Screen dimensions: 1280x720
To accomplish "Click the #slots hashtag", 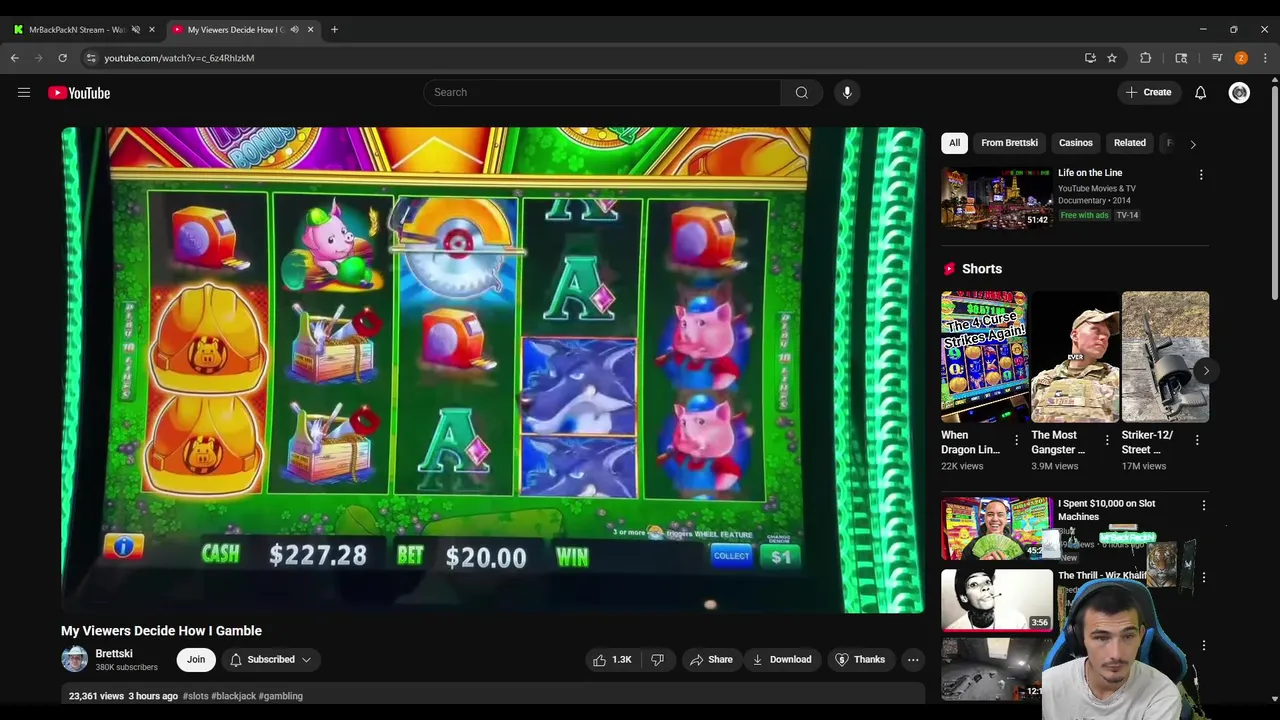I will pyautogui.click(x=196, y=696).
